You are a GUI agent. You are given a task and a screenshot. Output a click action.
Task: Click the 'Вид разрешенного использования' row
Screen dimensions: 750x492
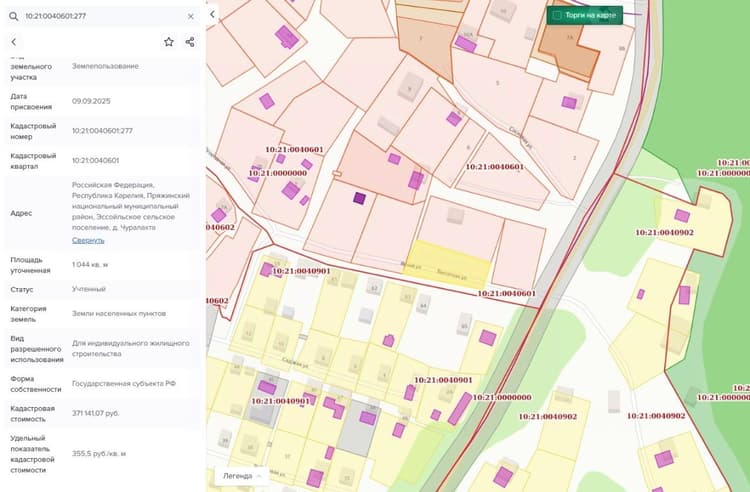pos(103,349)
